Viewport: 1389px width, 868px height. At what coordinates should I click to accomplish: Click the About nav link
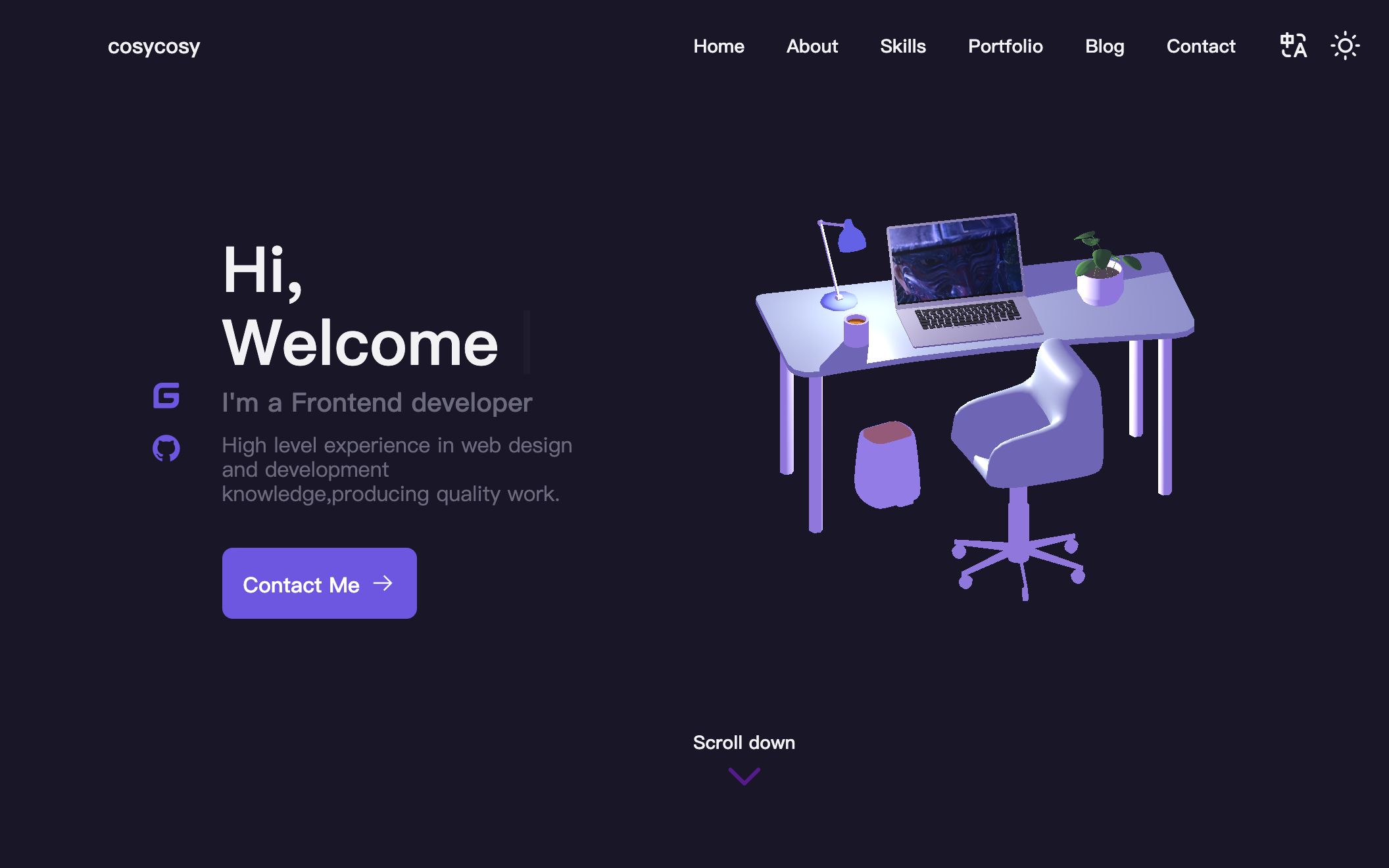coord(811,45)
